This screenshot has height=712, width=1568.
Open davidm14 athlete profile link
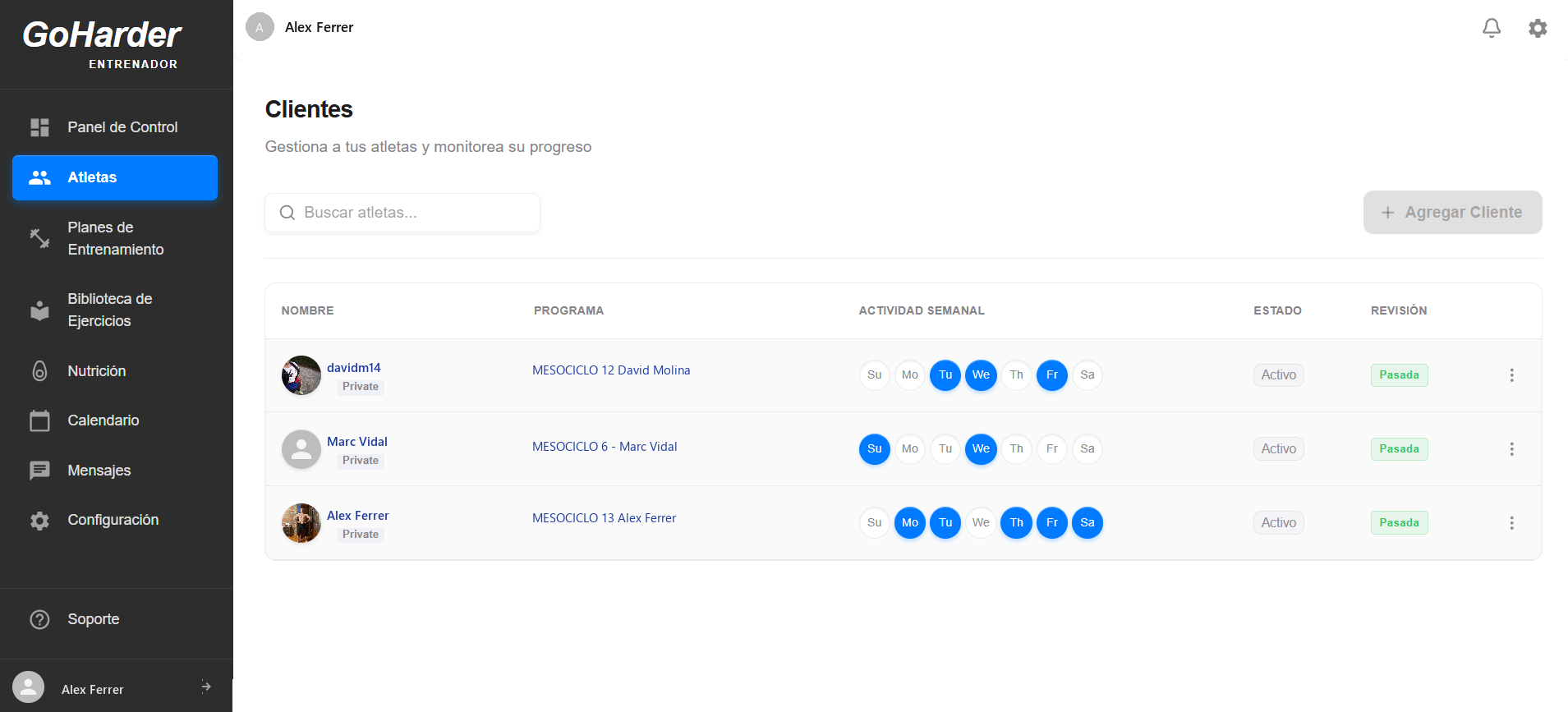click(x=353, y=368)
